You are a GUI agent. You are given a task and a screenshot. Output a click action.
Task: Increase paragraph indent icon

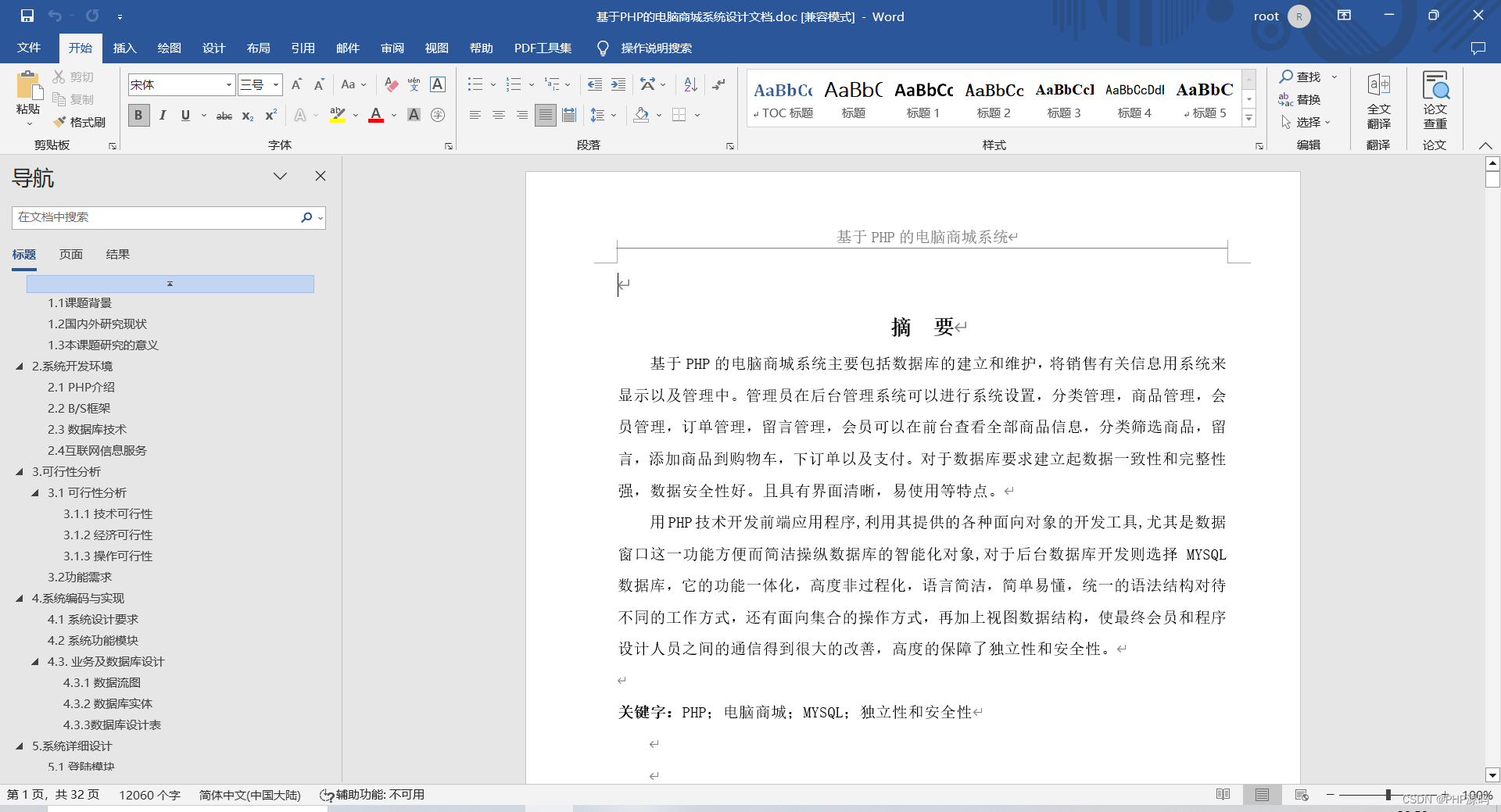click(618, 84)
